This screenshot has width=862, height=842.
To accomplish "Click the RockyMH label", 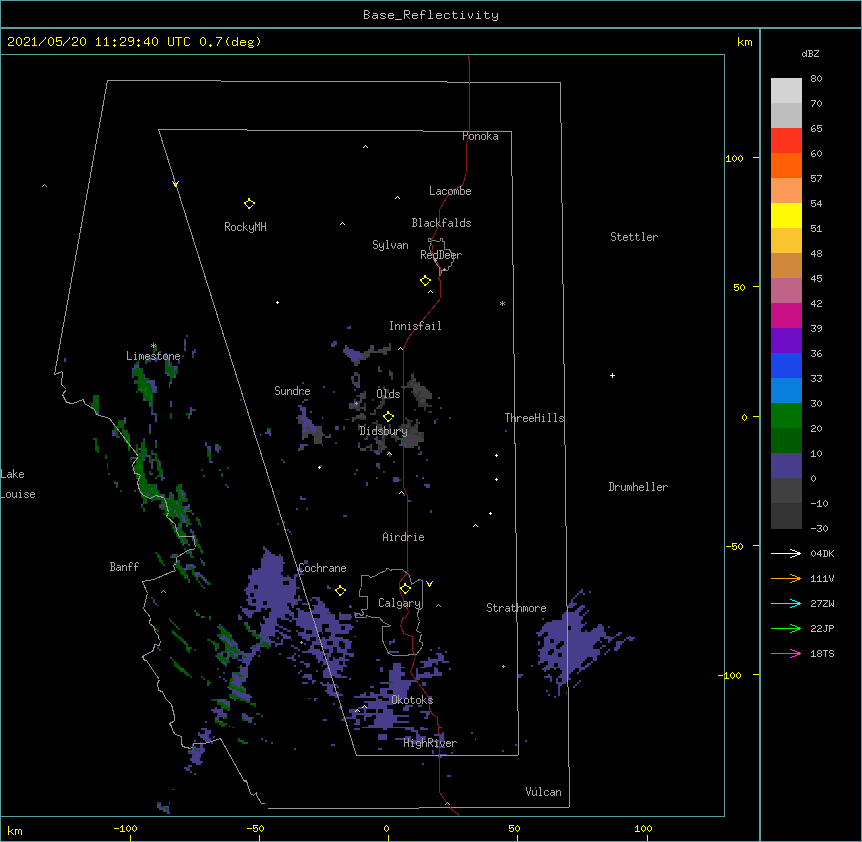I will 245,227.
